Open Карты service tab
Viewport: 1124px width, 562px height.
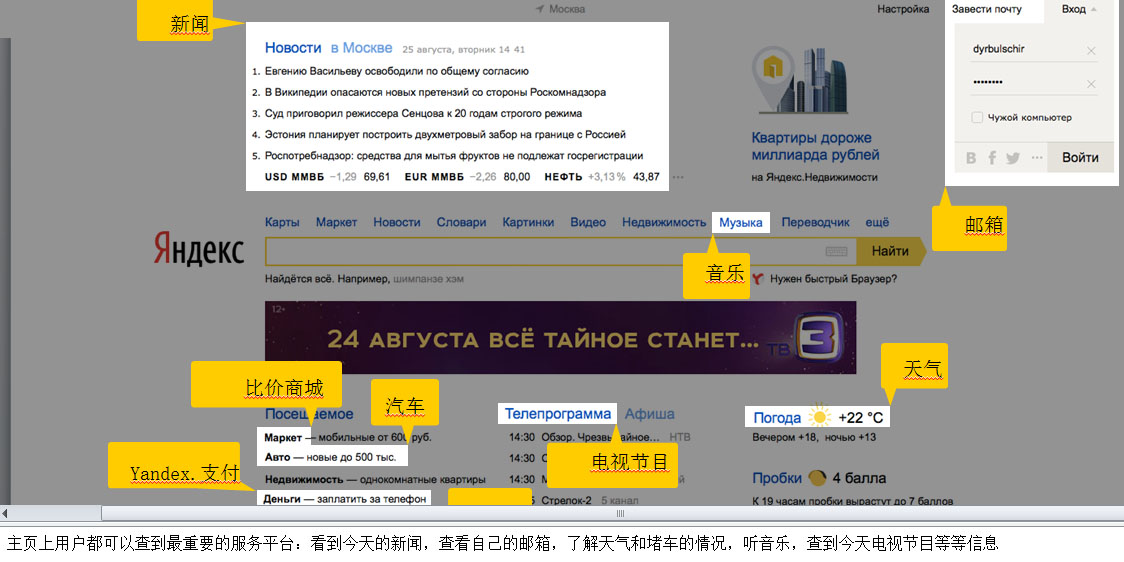(x=282, y=222)
